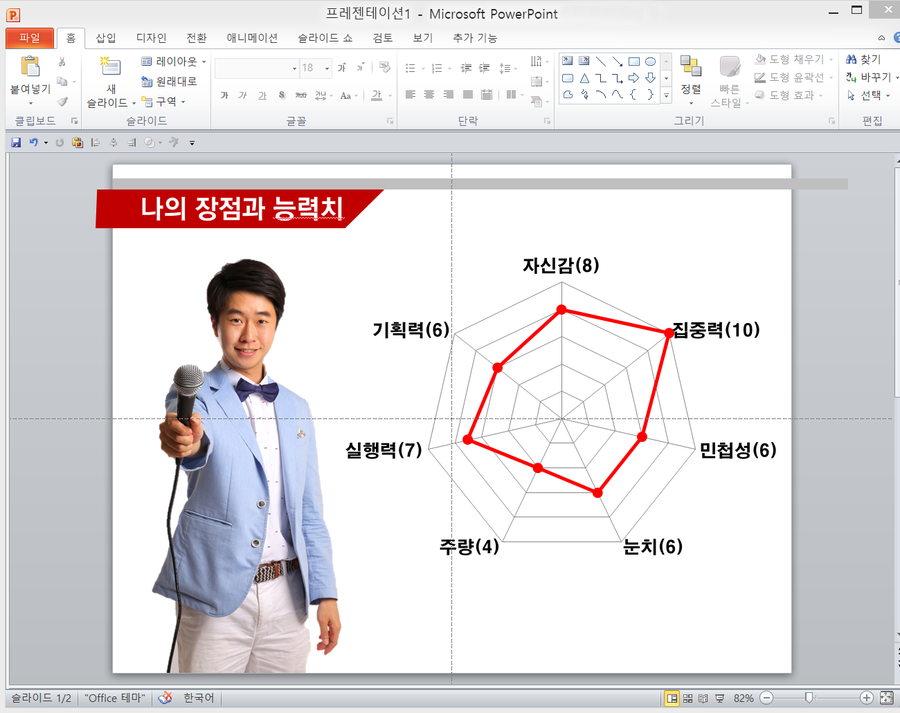Click the Undo arrow in quick access toolbar
The height and width of the screenshot is (713, 900).
coord(33,143)
